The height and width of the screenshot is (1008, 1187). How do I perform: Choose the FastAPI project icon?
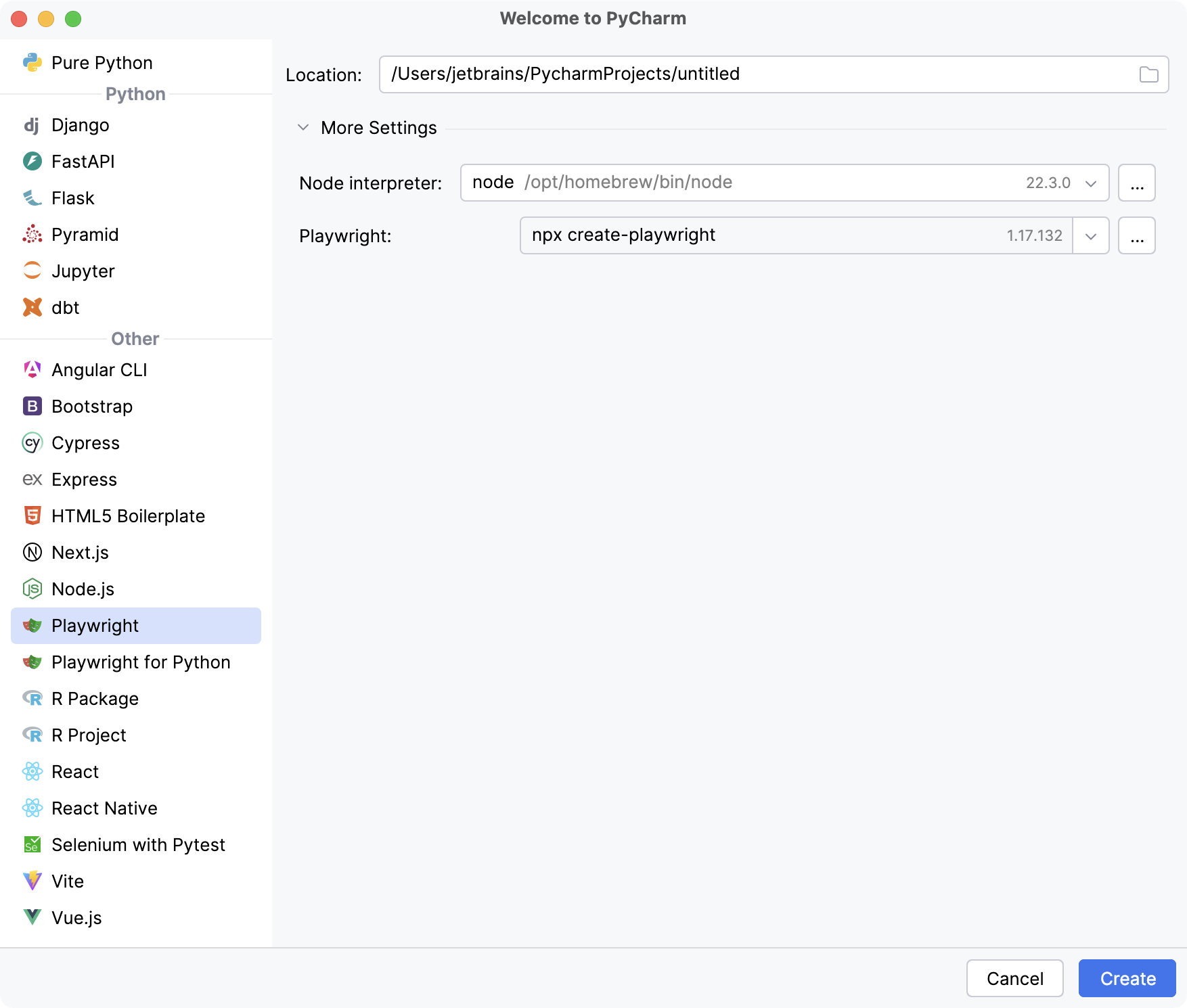coord(32,162)
